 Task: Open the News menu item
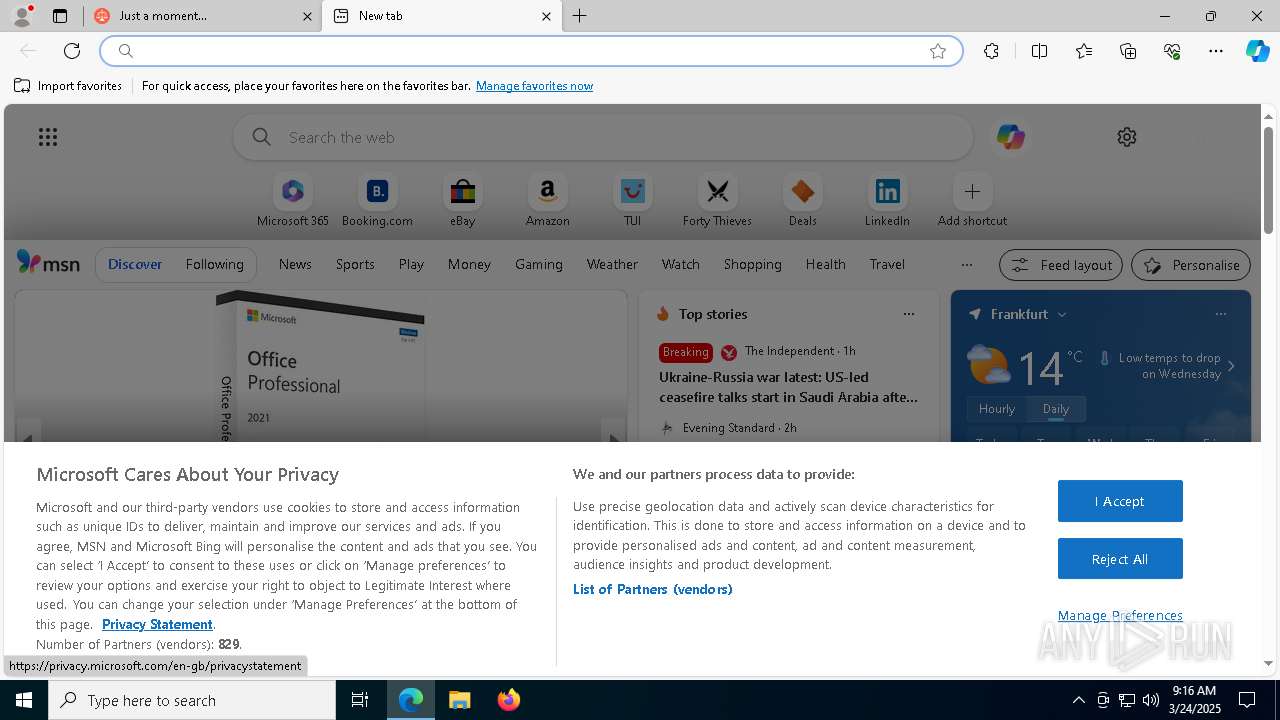tap(295, 264)
